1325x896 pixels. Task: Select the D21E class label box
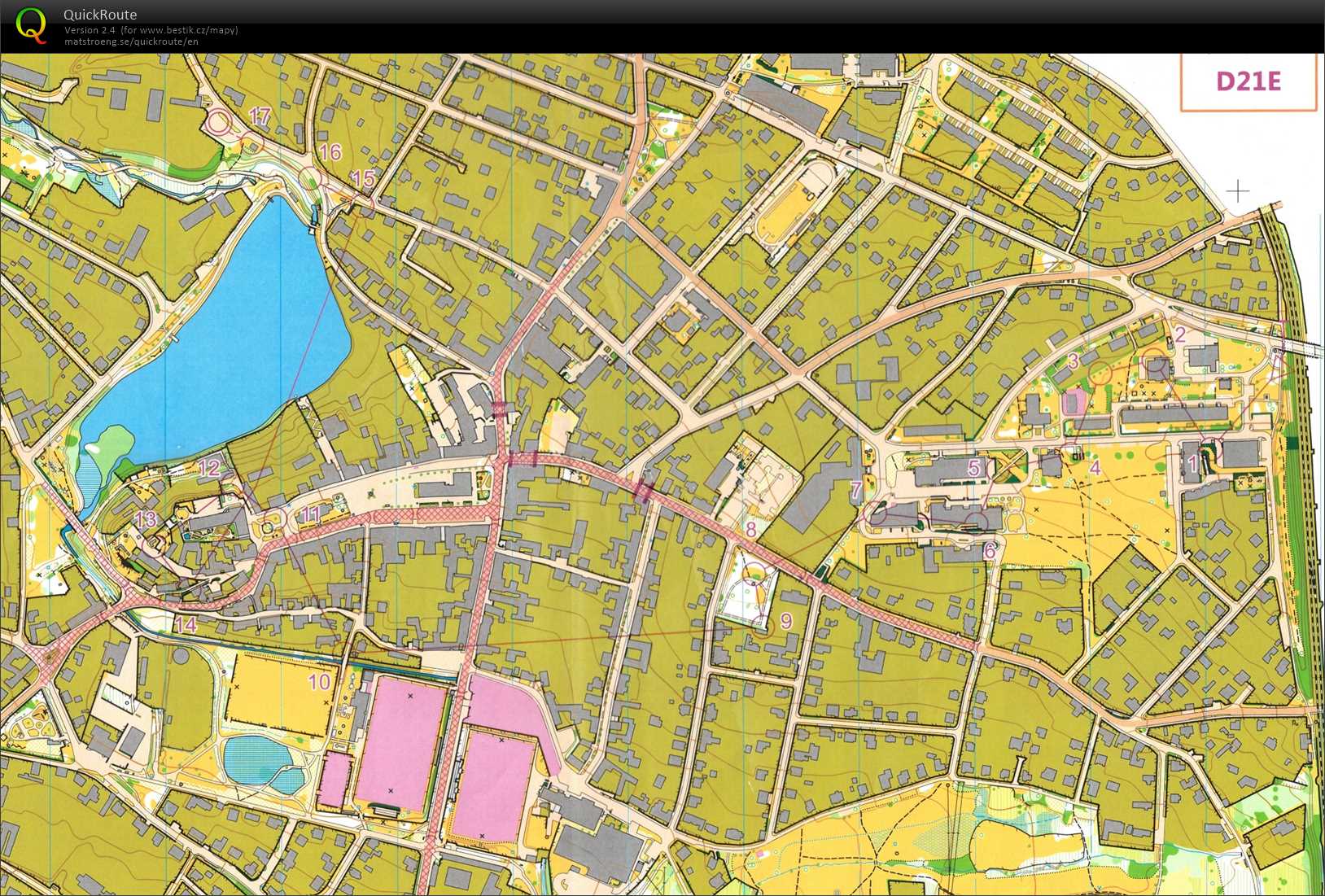click(1248, 81)
